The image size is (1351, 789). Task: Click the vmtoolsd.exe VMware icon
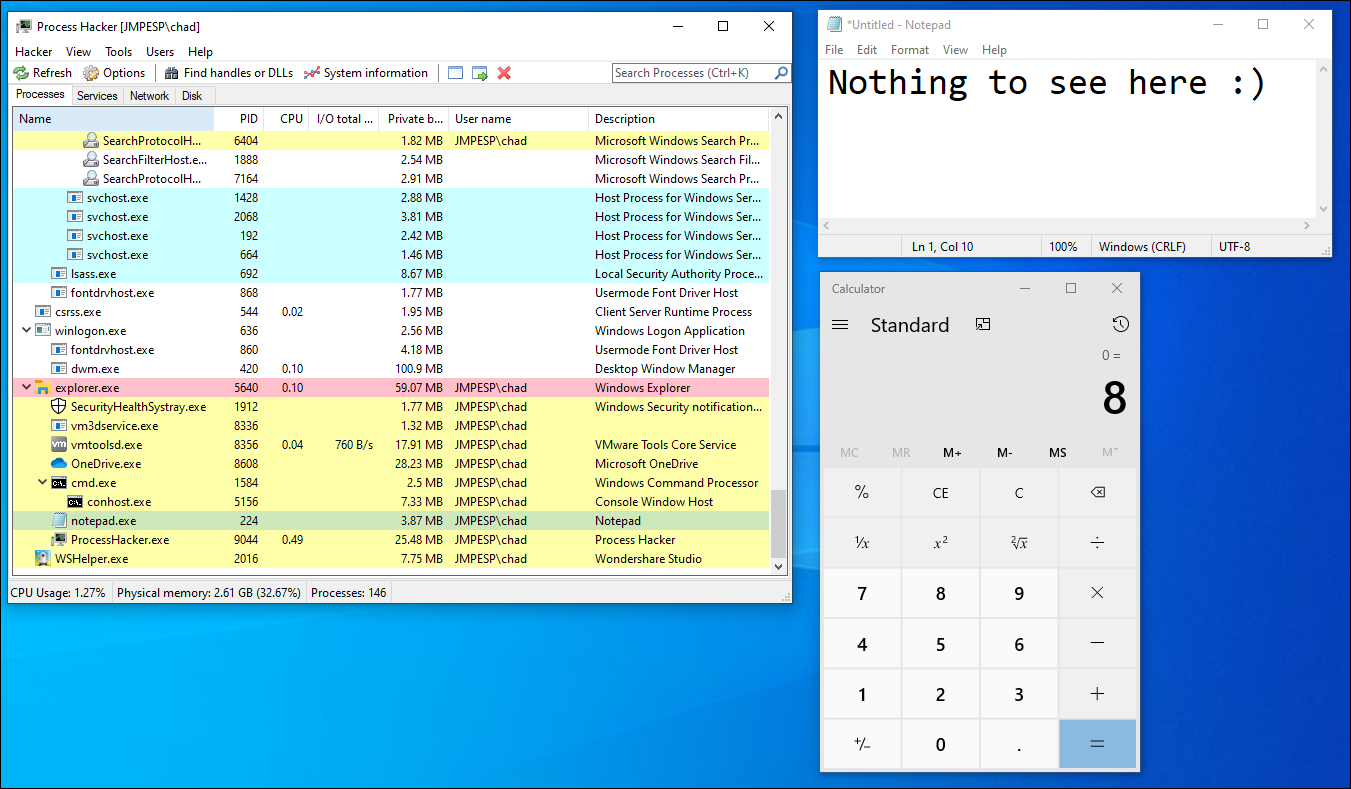[59, 445]
